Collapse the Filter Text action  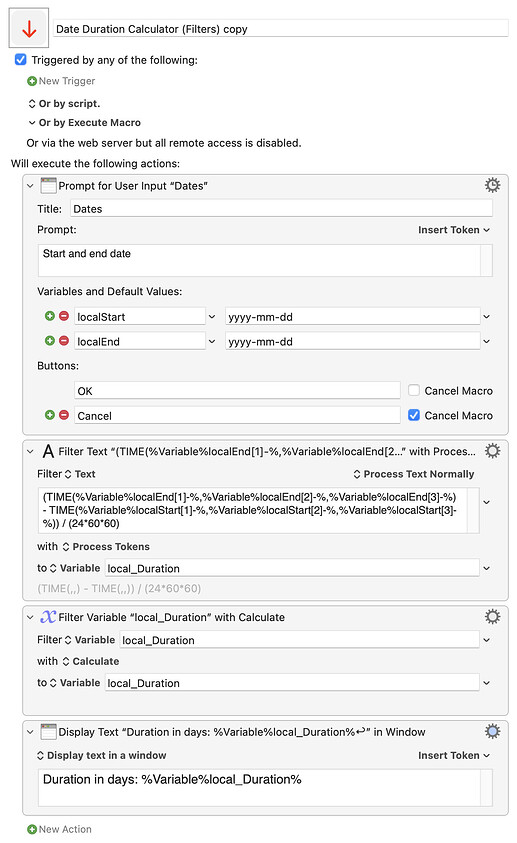coord(30,452)
